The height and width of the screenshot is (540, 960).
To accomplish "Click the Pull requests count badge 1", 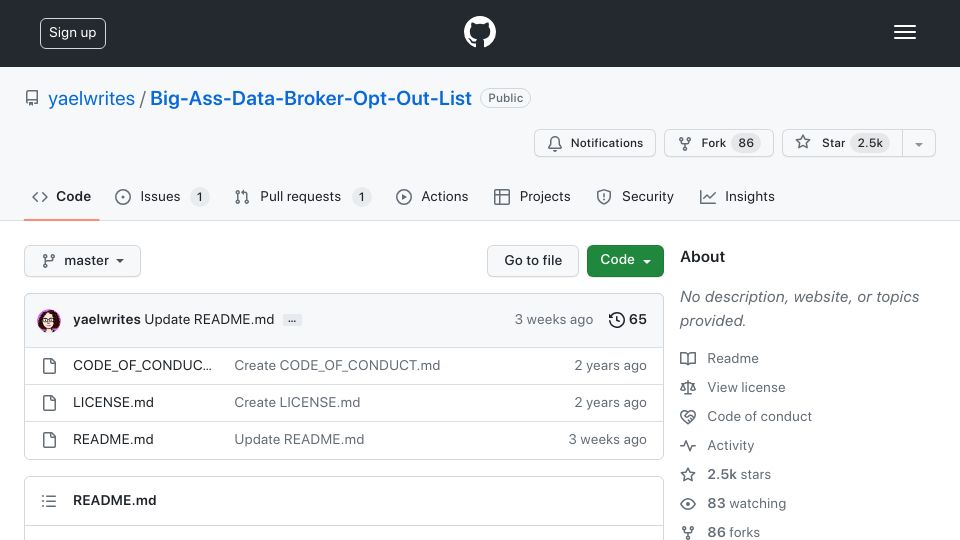I will (362, 197).
